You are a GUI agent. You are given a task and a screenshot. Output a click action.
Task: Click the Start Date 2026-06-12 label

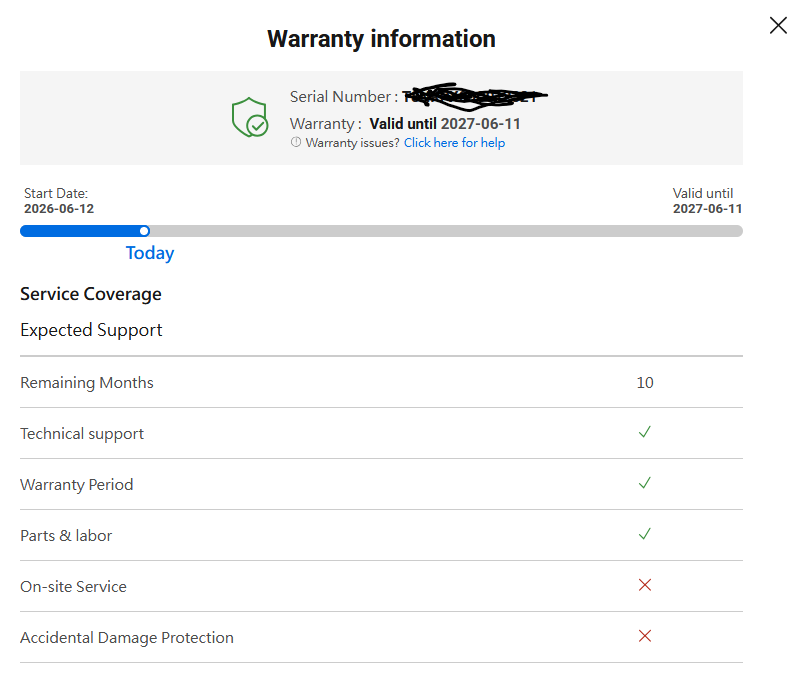(x=59, y=201)
